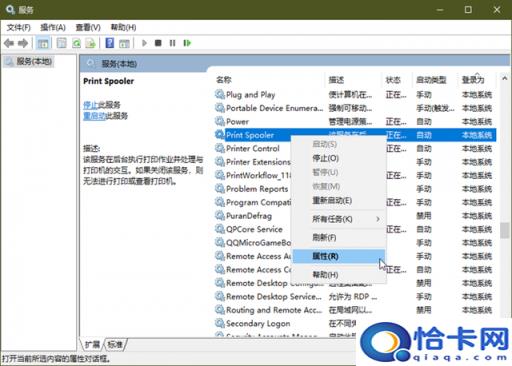
Task: Click the gear icon beside Printer Extensions
Action: (220, 162)
